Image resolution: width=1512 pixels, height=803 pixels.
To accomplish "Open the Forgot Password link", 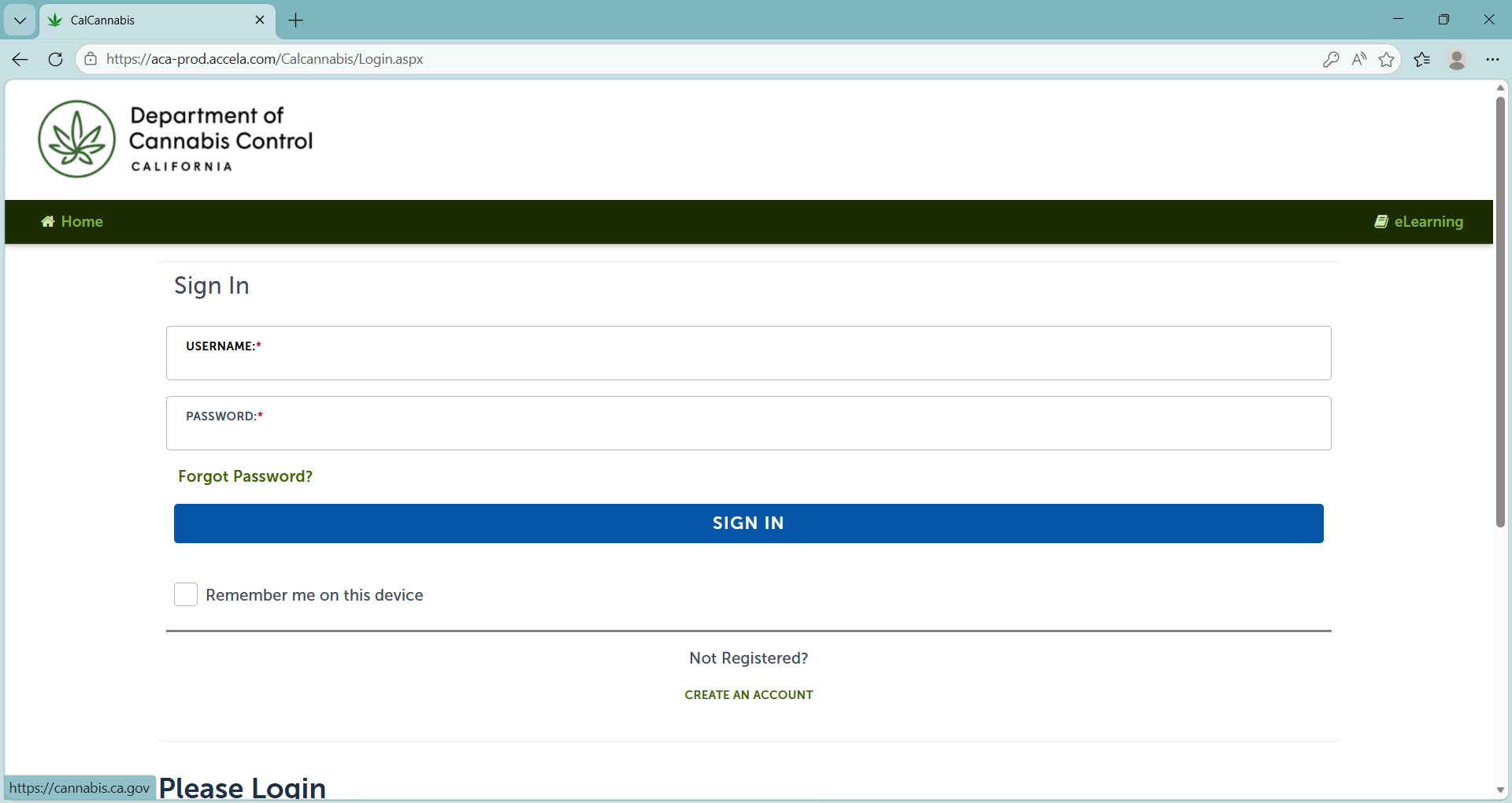I will (245, 476).
